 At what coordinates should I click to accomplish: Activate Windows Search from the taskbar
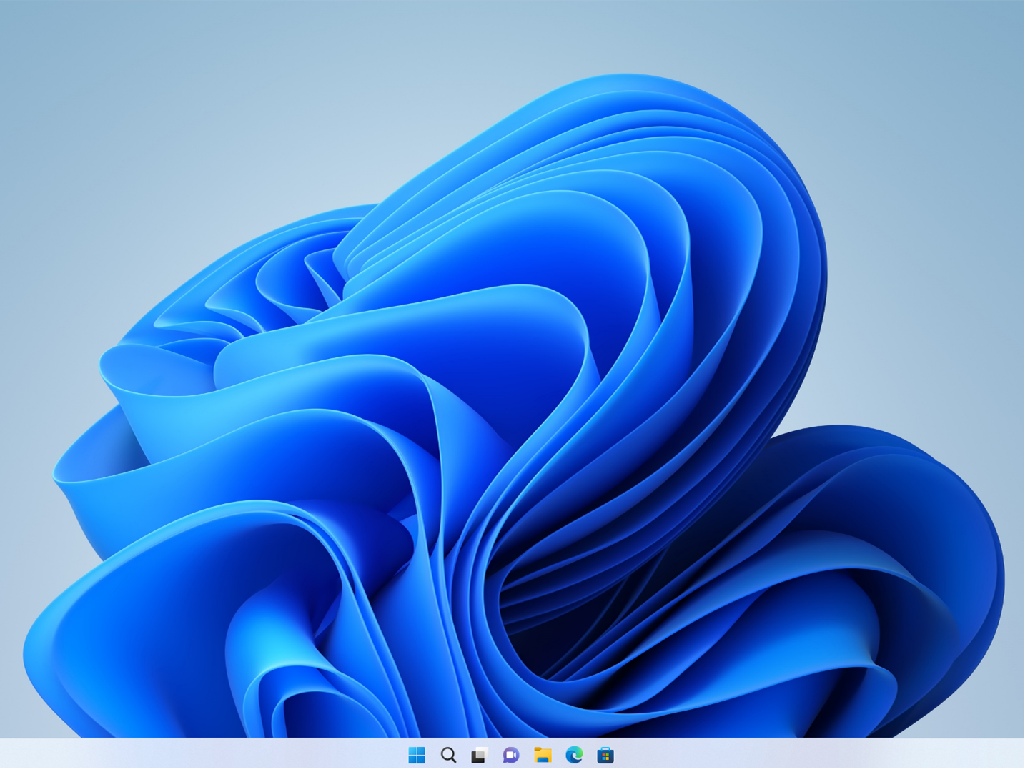[x=448, y=755]
